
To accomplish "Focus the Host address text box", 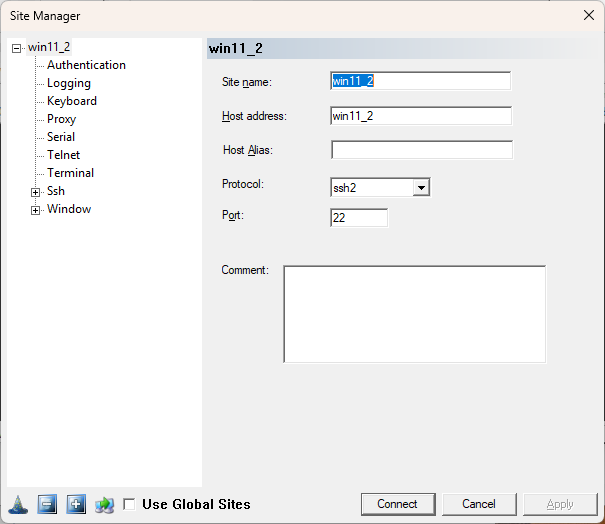I will (420, 116).
